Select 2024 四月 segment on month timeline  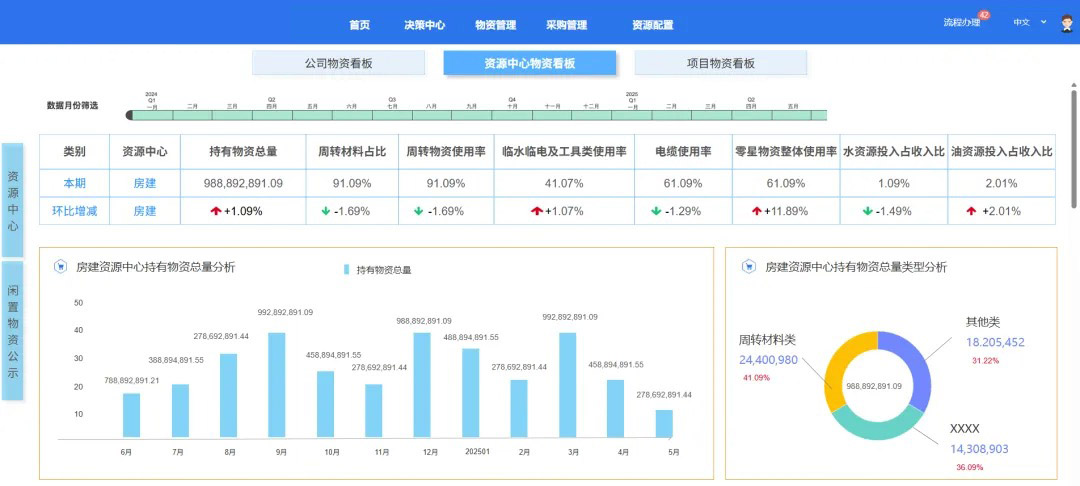[x=272, y=115]
